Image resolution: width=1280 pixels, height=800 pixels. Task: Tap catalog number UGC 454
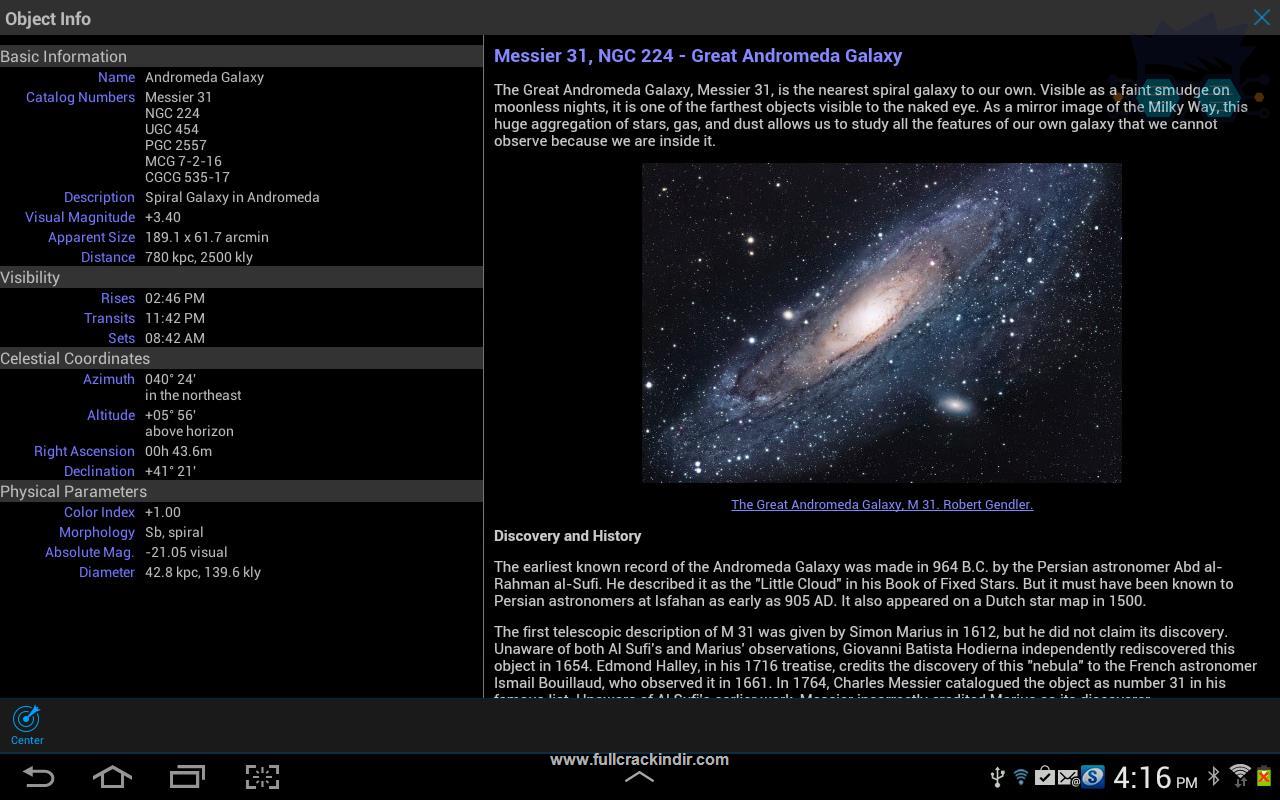click(172, 129)
